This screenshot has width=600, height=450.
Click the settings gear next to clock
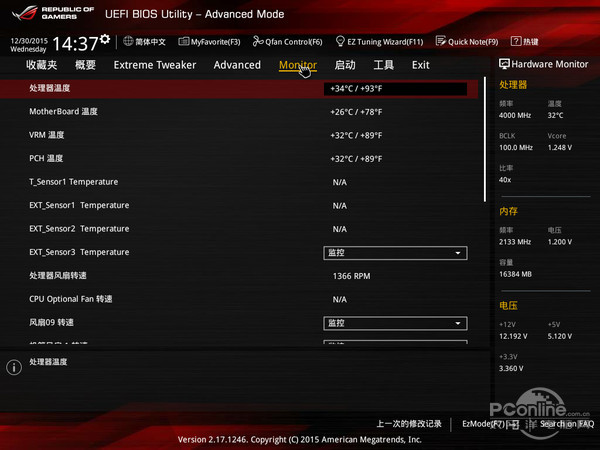click(105, 39)
